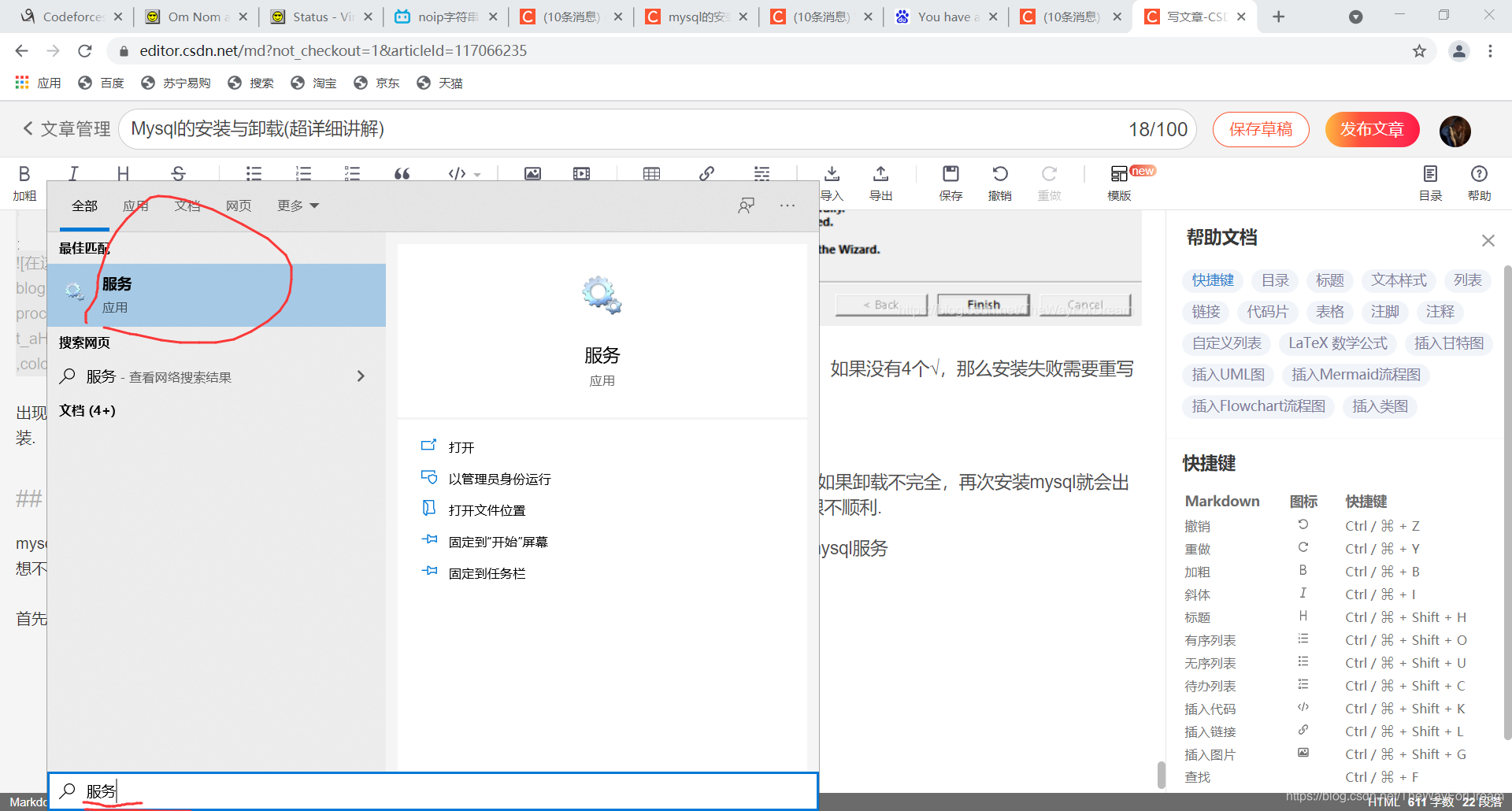Select 应用 tab in search panel
The image size is (1512, 811).
tap(135, 206)
